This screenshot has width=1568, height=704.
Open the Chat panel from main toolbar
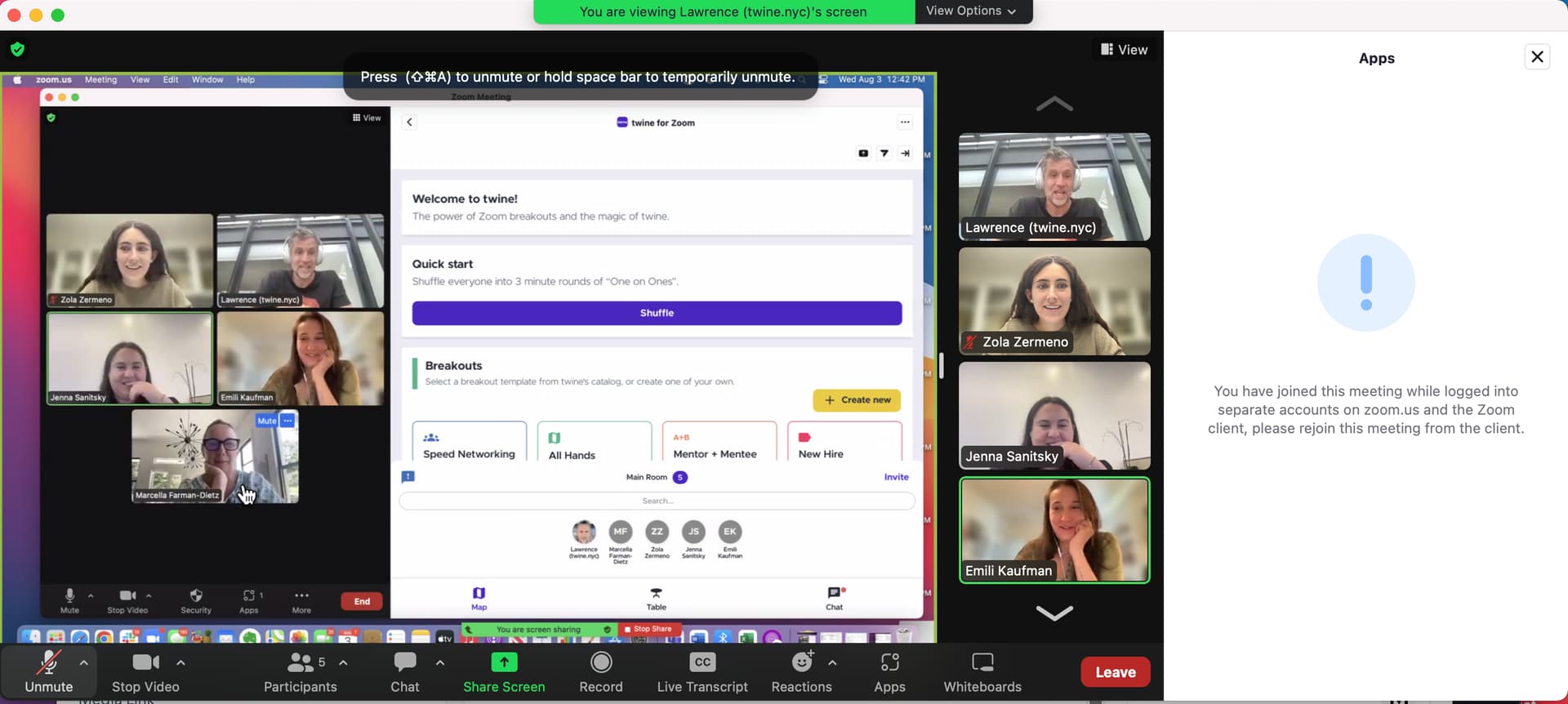click(405, 671)
